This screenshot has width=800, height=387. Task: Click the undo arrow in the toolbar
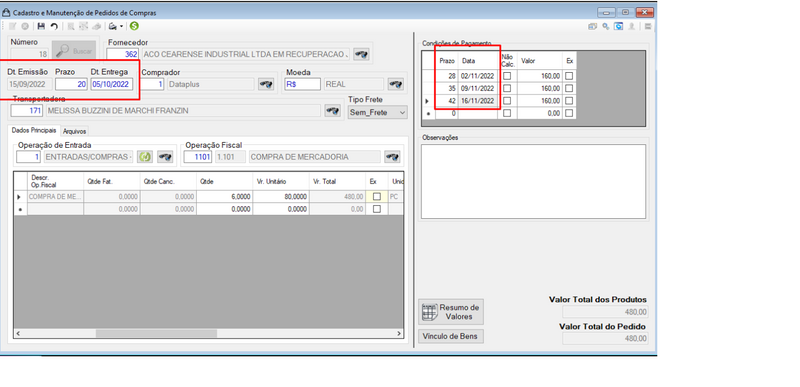click(54, 26)
